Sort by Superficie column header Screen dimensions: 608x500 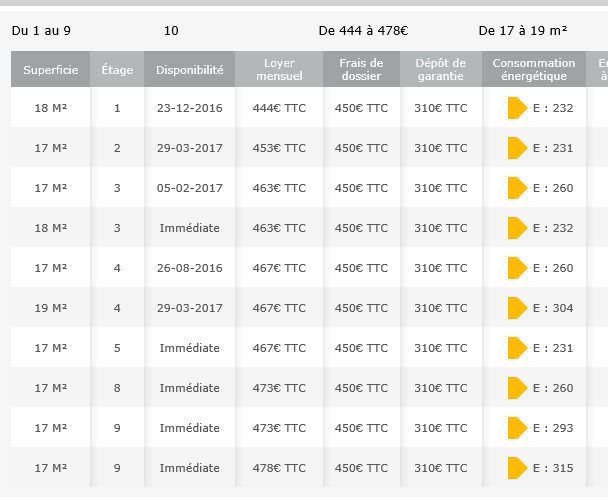pyautogui.click(x=50, y=70)
